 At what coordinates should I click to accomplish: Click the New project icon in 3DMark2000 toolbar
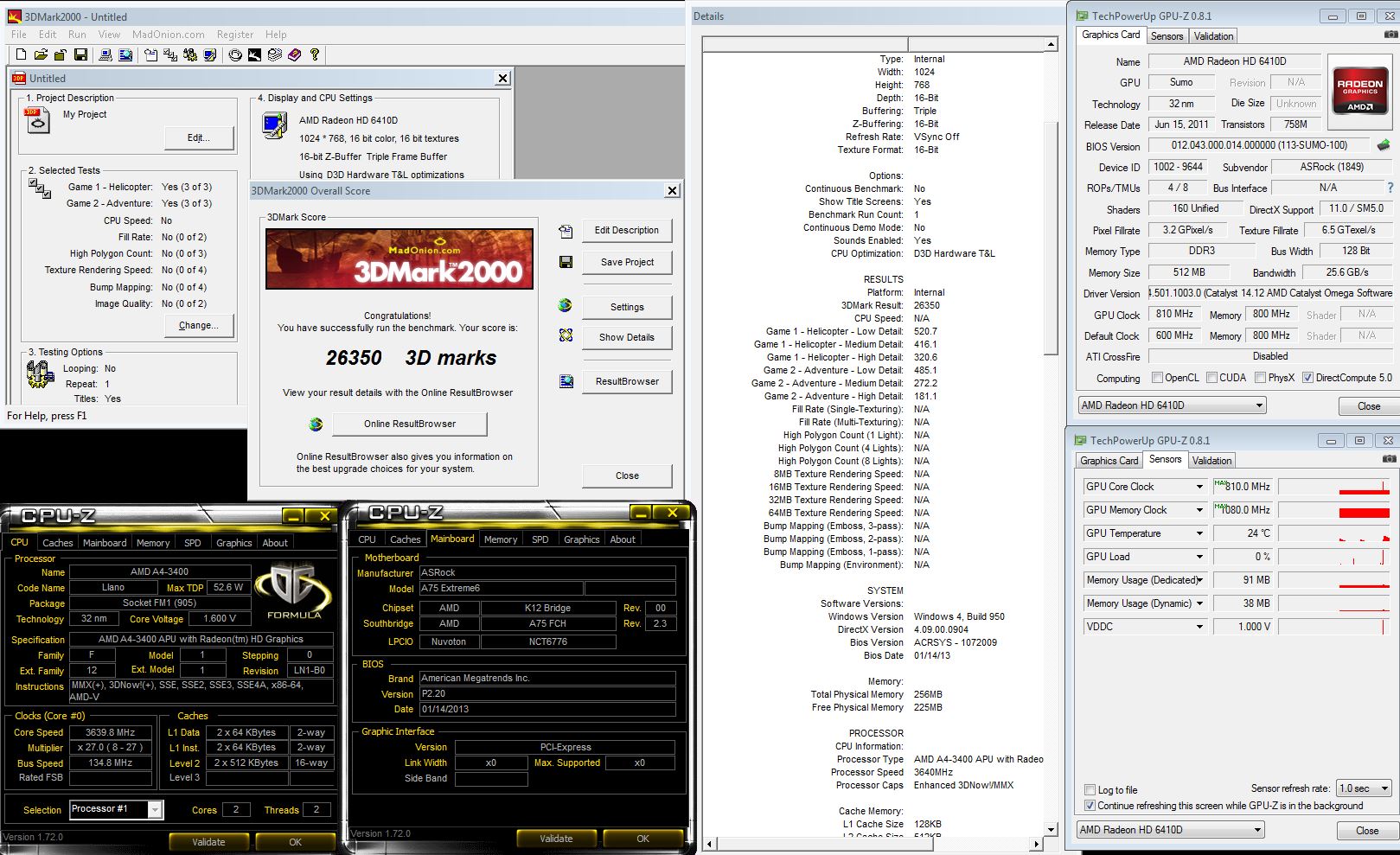(21, 54)
